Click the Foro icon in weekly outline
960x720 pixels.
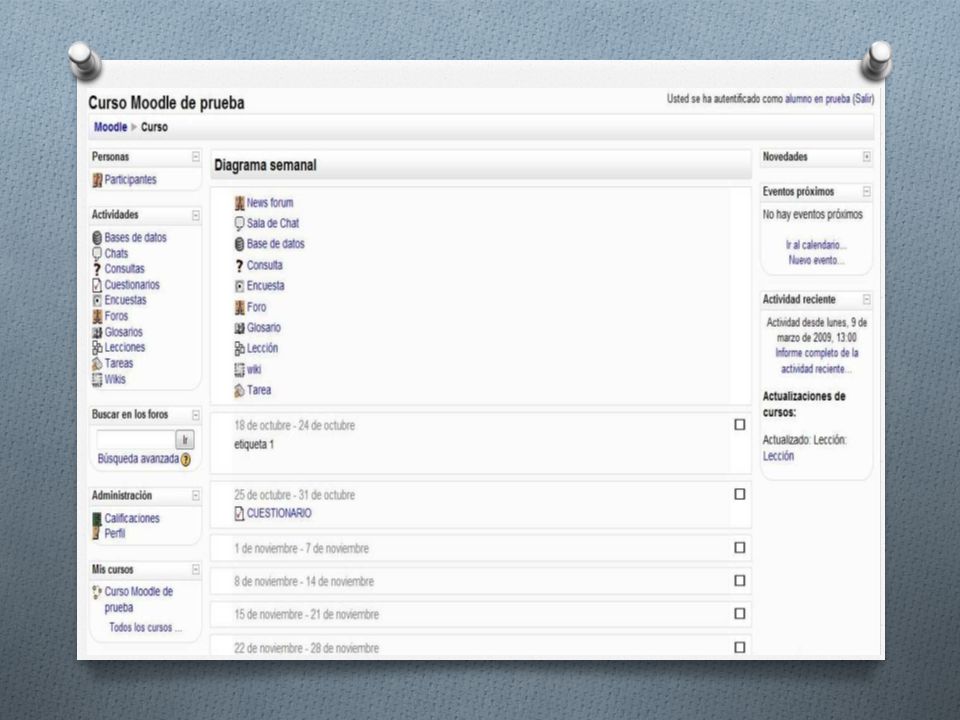[x=239, y=307]
